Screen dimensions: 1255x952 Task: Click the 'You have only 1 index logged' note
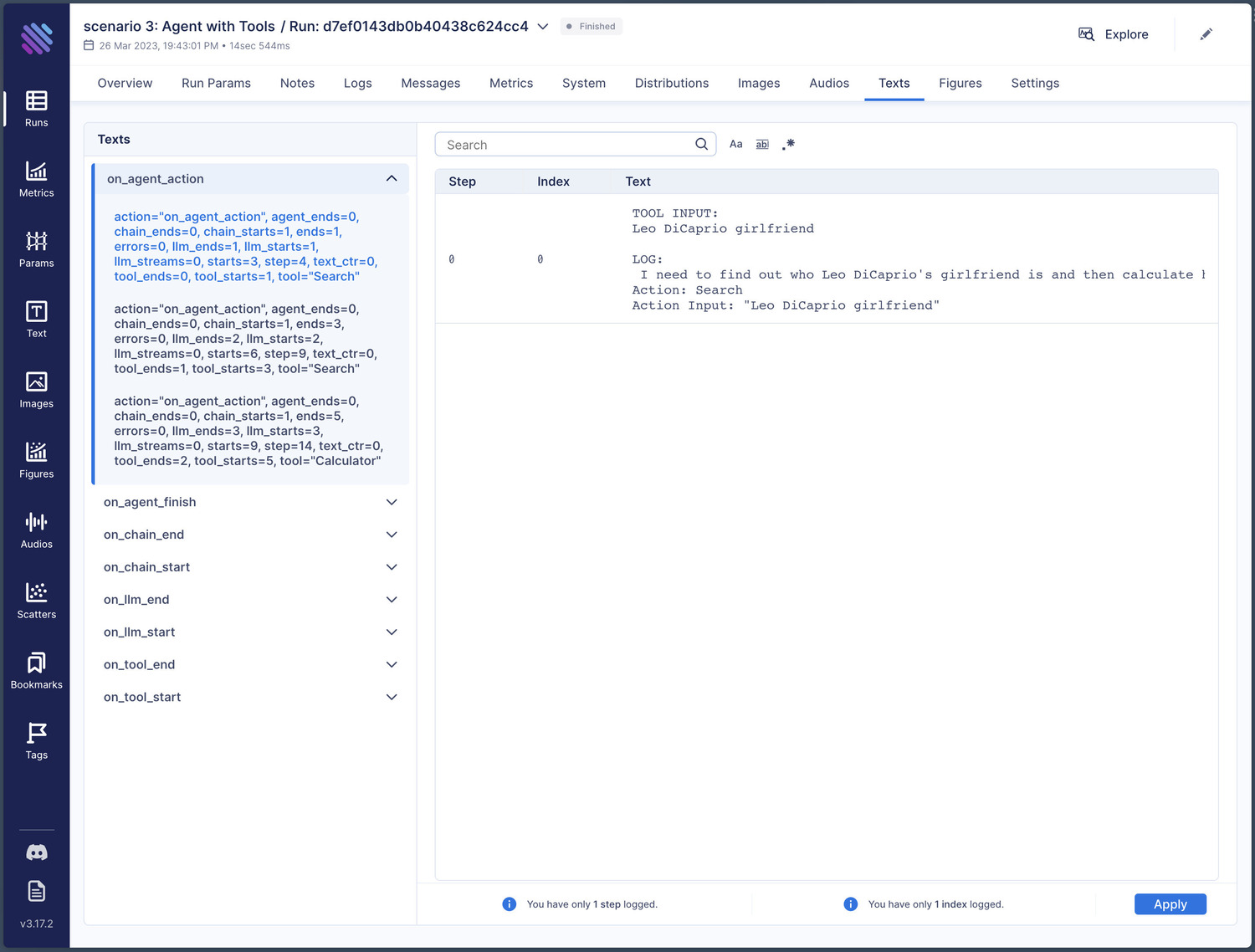pos(935,904)
